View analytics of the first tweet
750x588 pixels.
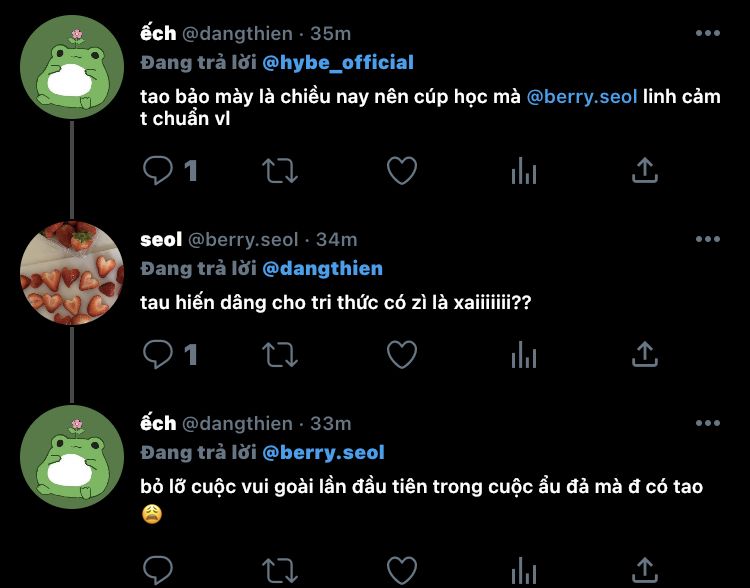[x=523, y=171]
